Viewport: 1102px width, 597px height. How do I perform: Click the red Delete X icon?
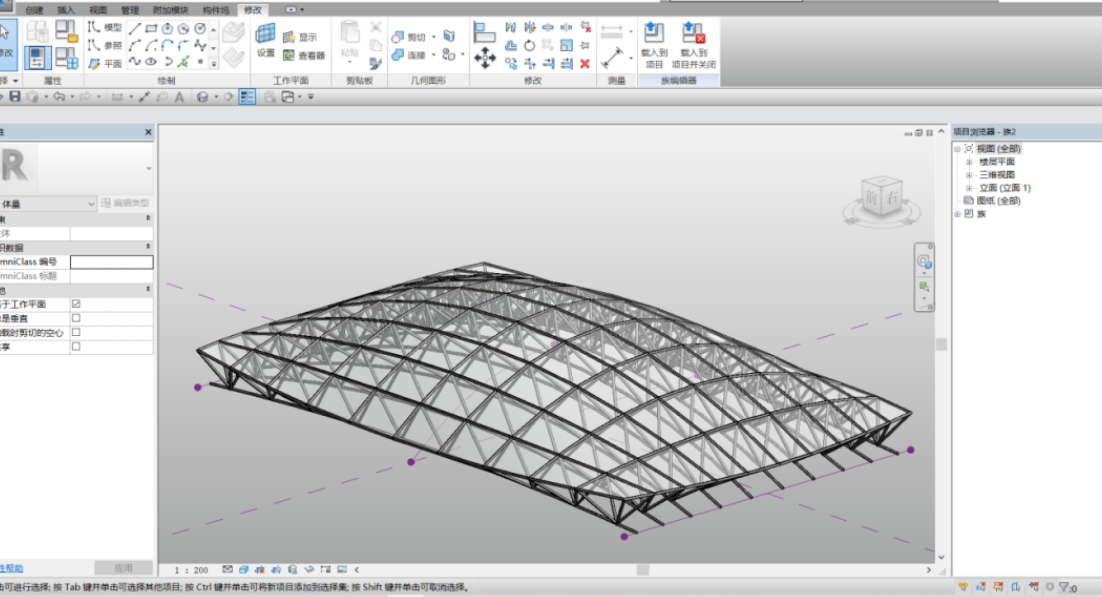click(585, 64)
